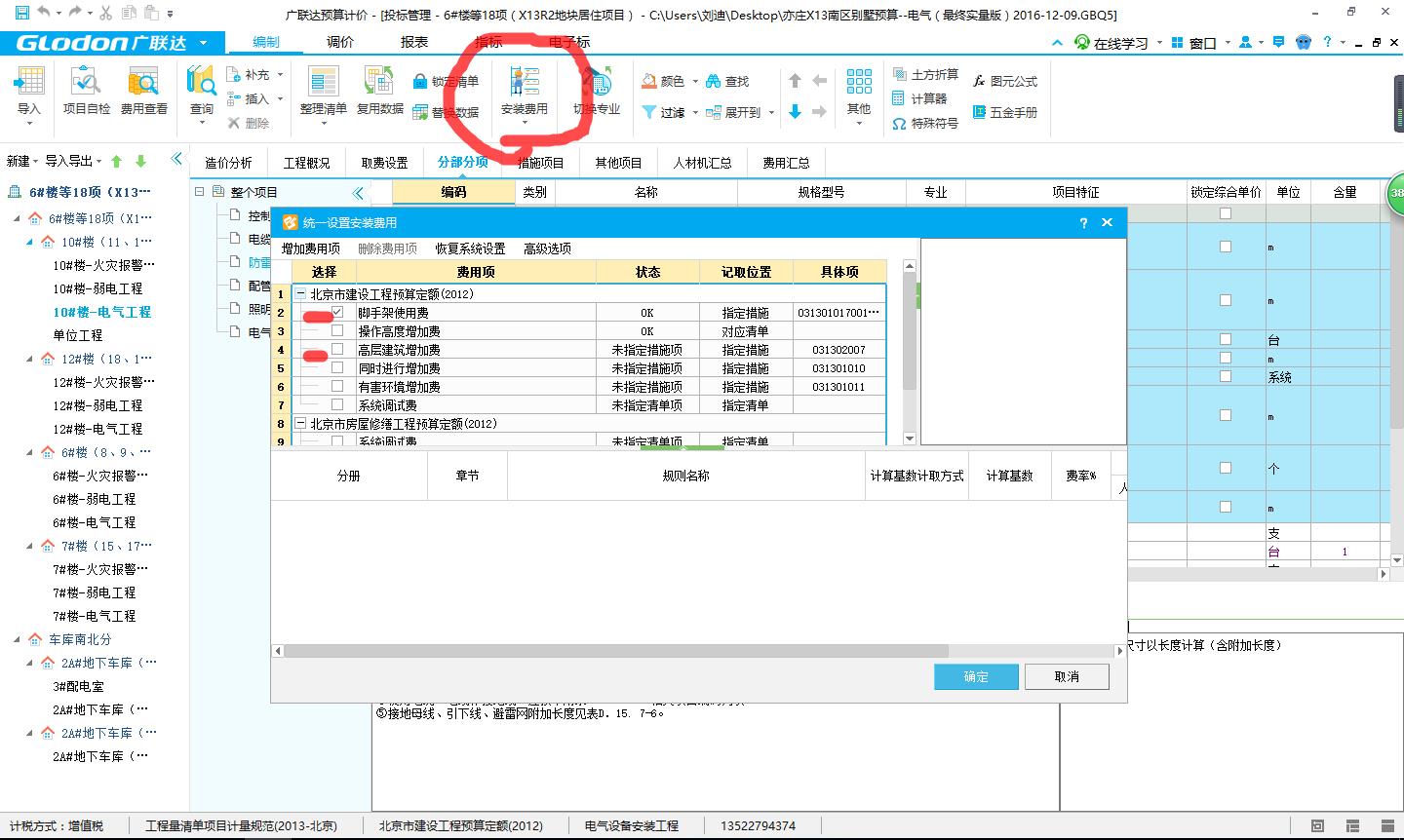
Task: Collapse 10#楼 tree node
Action: pyautogui.click(x=31, y=242)
